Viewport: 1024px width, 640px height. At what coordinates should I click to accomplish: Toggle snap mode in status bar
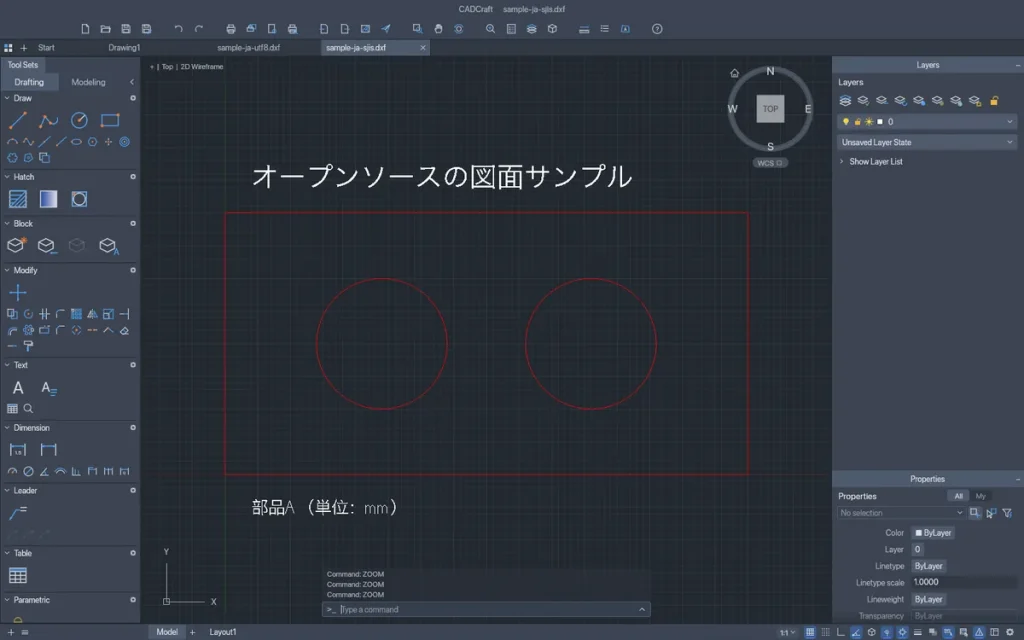point(825,632)
